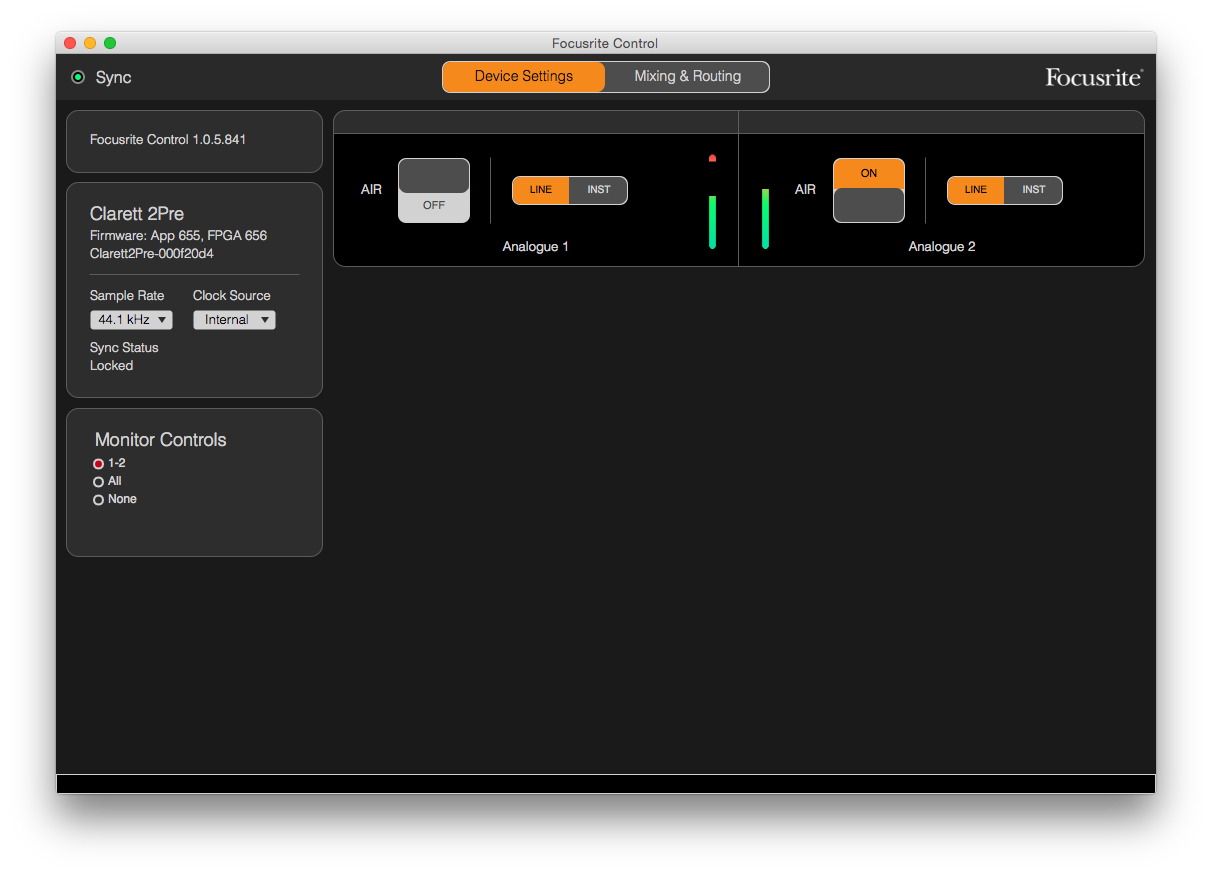Click the Analogue 1 channel label
The width and height of the screenshot is (1212, 874).
(536, 247)
